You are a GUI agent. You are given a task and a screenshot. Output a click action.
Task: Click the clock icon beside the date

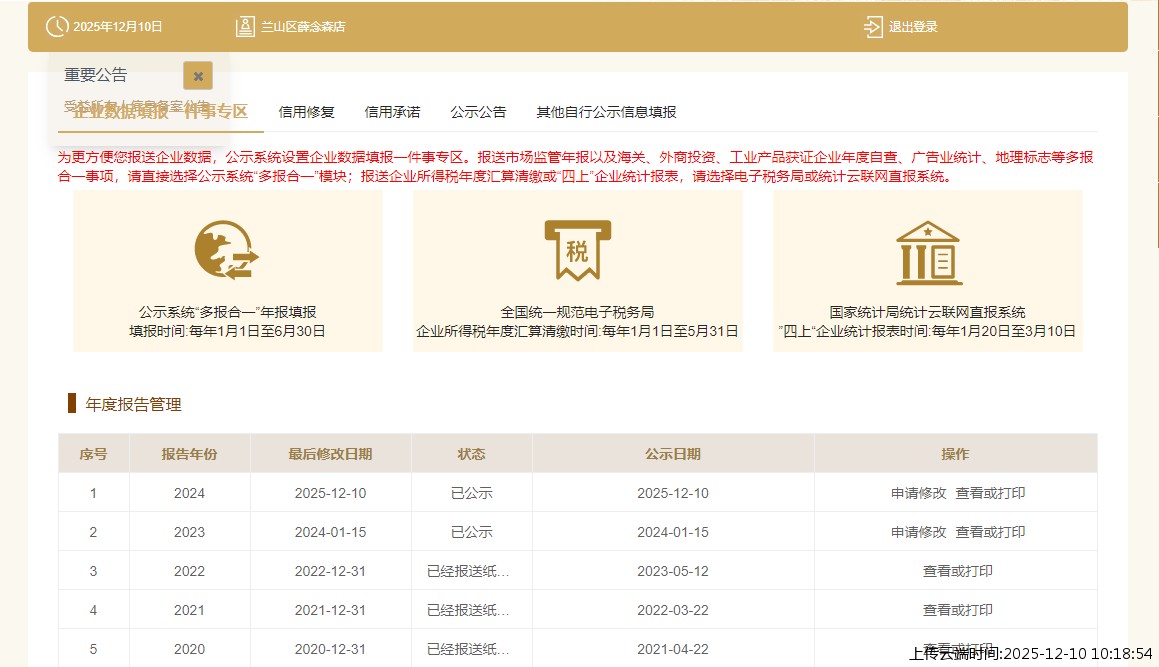tap(58, 27)
